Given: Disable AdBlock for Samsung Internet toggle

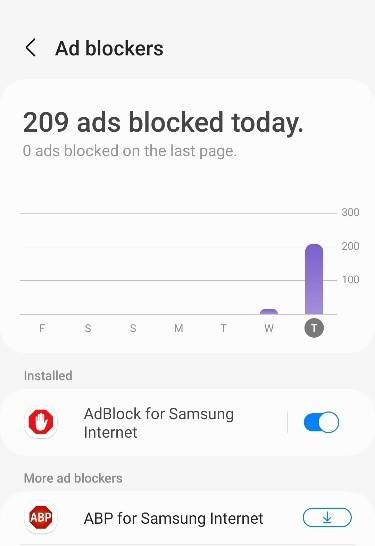Looking at the screenshot, I should [x=321, y=422].
